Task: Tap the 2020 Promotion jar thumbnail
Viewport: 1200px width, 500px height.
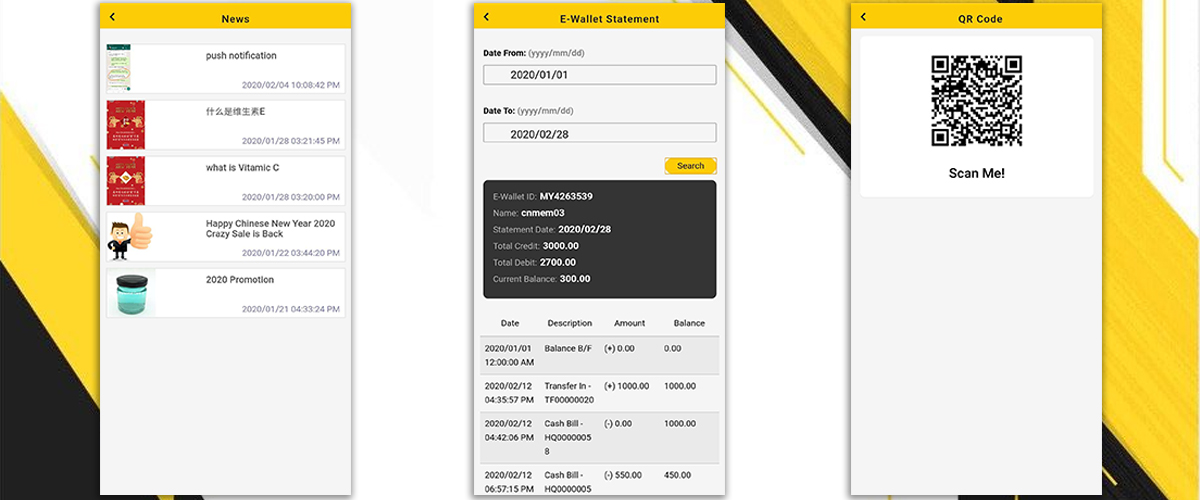Action: 131,294
